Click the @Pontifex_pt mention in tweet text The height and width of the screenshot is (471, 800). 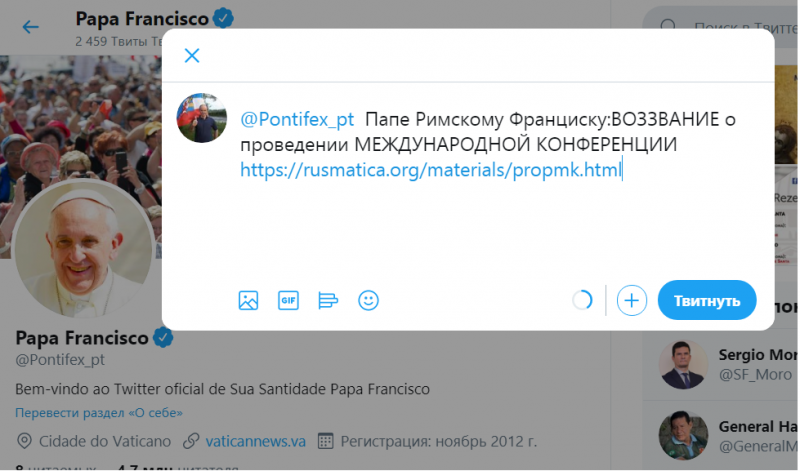[x=297, y=119]
